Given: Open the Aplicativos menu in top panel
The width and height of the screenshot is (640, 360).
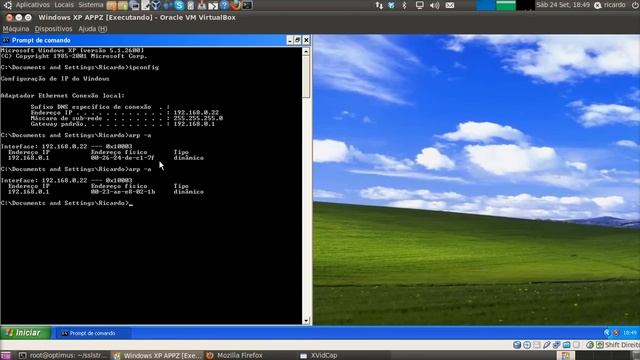Looking at the screenshot, I should 33,5.
